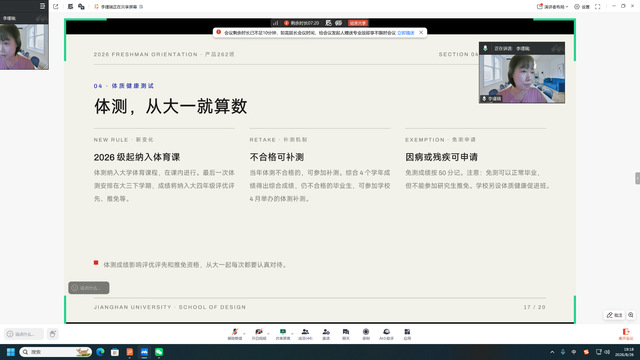
Task: Enter full screen mode
Action: (598, 7)
